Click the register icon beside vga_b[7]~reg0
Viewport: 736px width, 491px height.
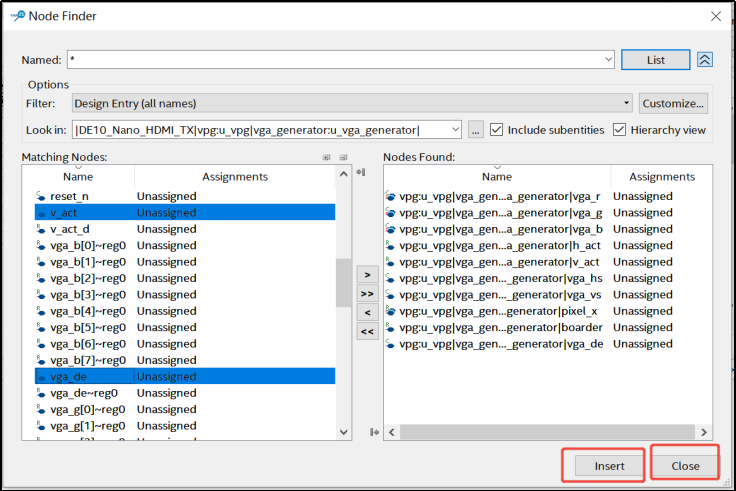tap(41, 361)
